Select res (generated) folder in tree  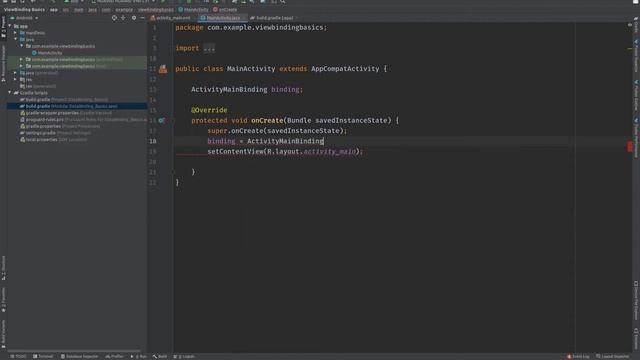pos(38,86)
